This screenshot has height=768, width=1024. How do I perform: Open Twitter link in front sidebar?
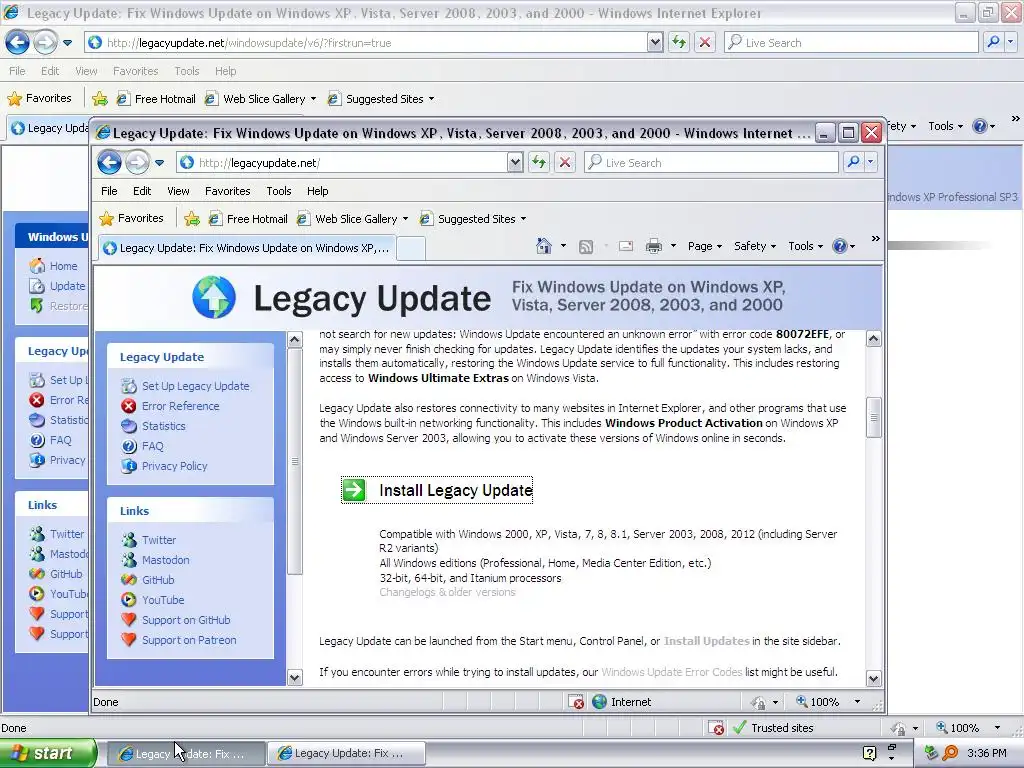click(x=159, y=540)
